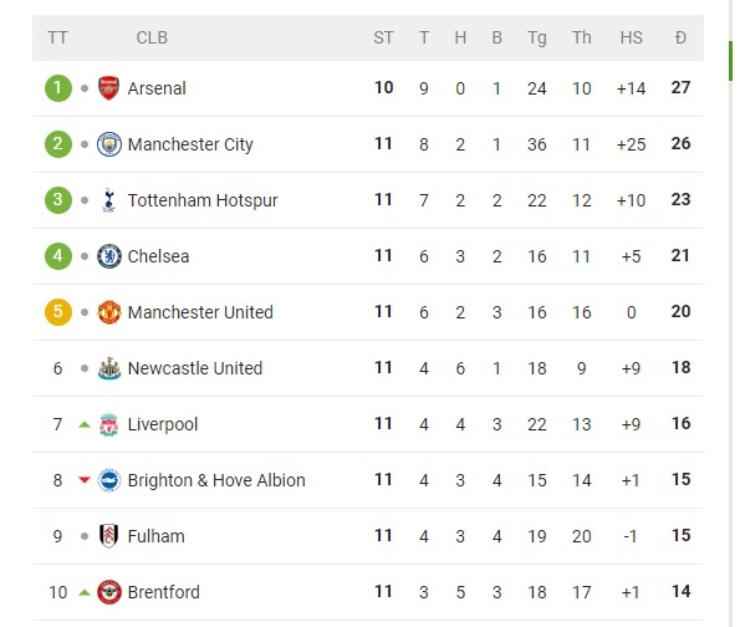Select the Tottenham Hotspur team name

[202, 200]
